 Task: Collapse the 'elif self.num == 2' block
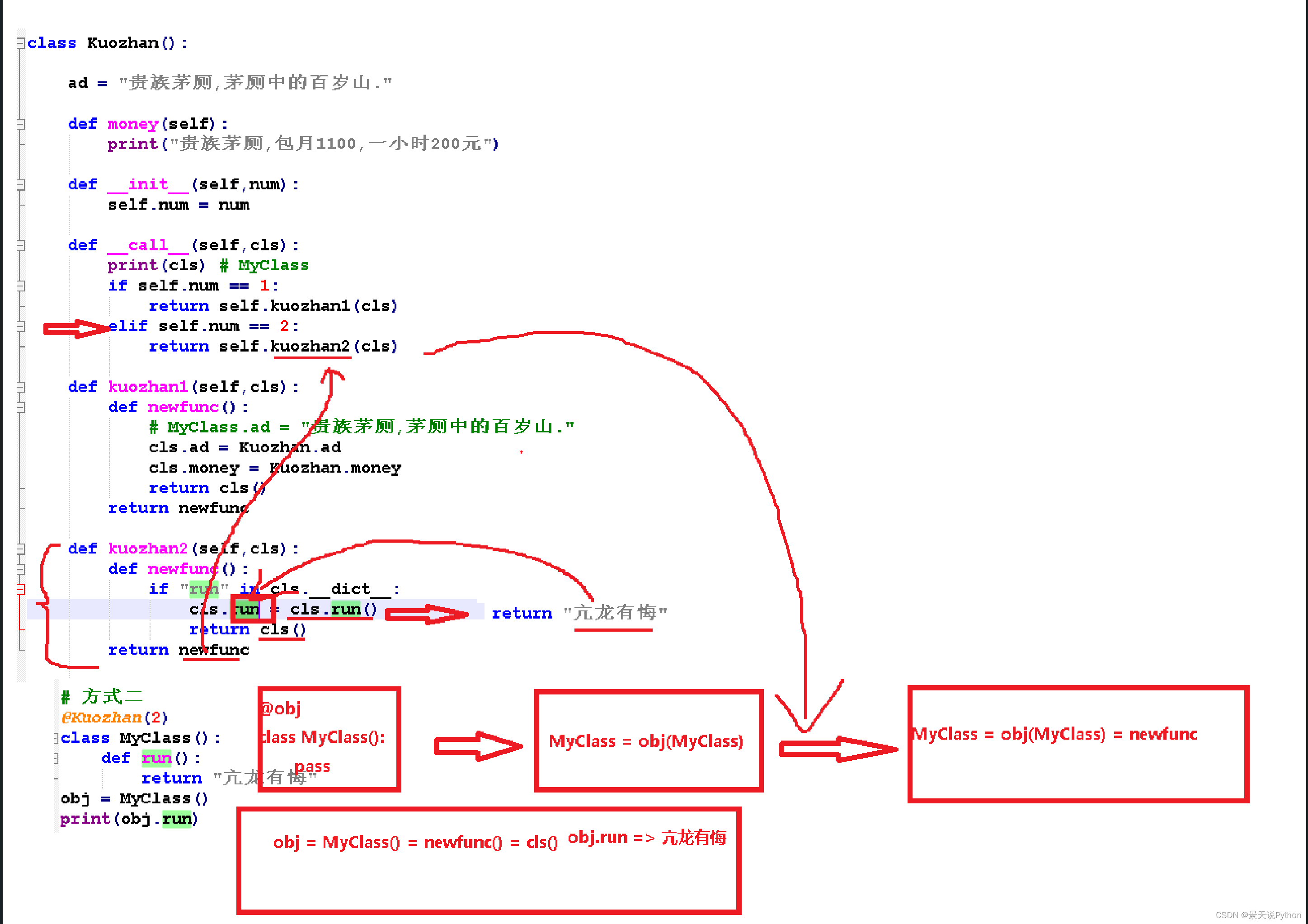click(x=21, y=326)
